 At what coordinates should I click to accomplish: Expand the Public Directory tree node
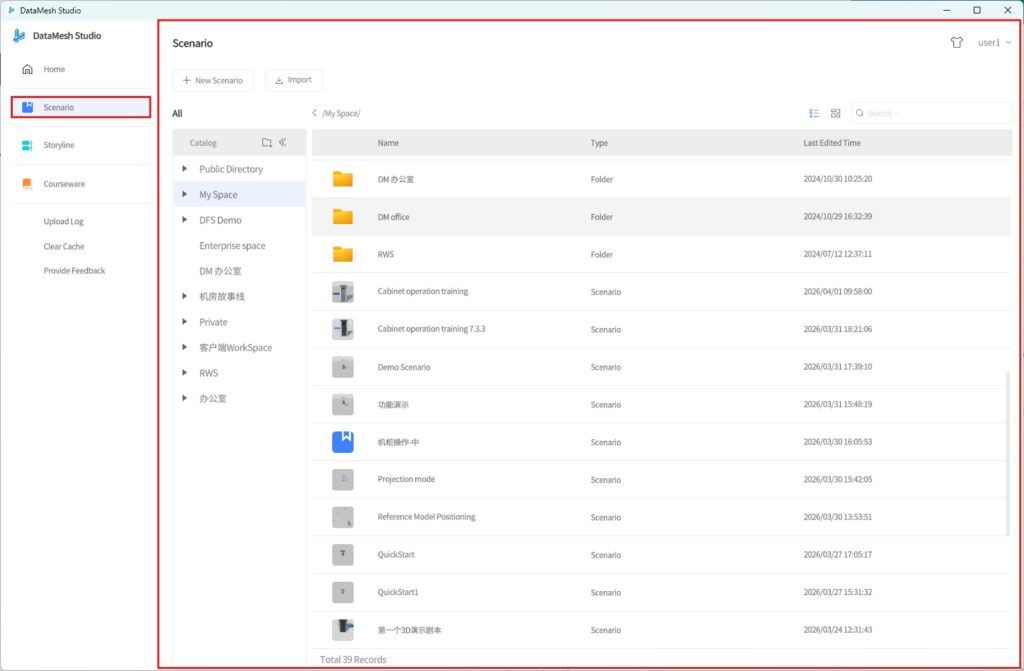pos(185,169)
